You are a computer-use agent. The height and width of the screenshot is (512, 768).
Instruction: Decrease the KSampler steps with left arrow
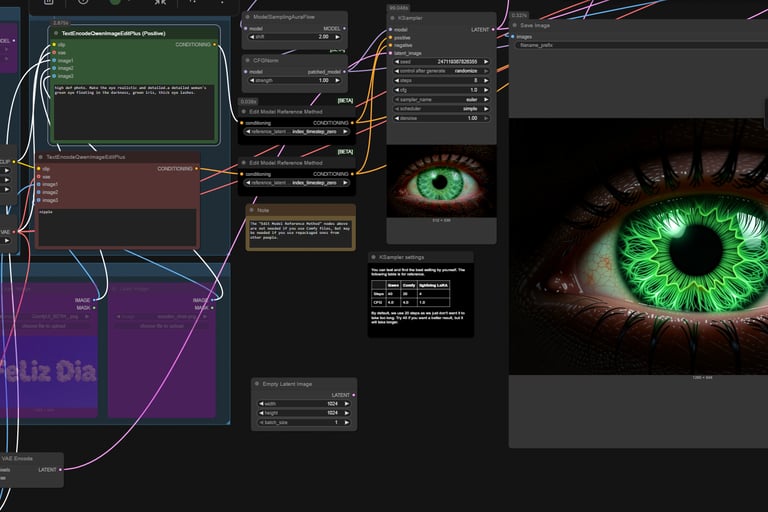pos(397,80)
